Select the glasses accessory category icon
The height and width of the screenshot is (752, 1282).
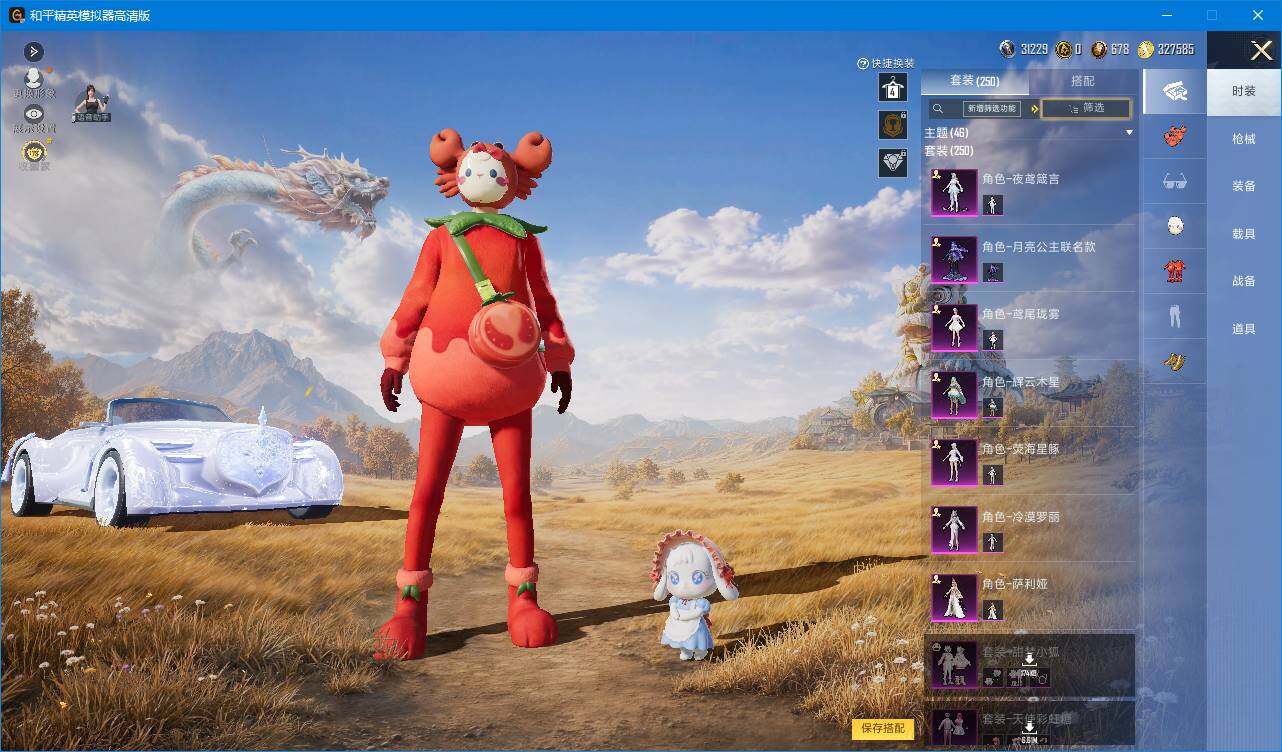click(1175, 181)
